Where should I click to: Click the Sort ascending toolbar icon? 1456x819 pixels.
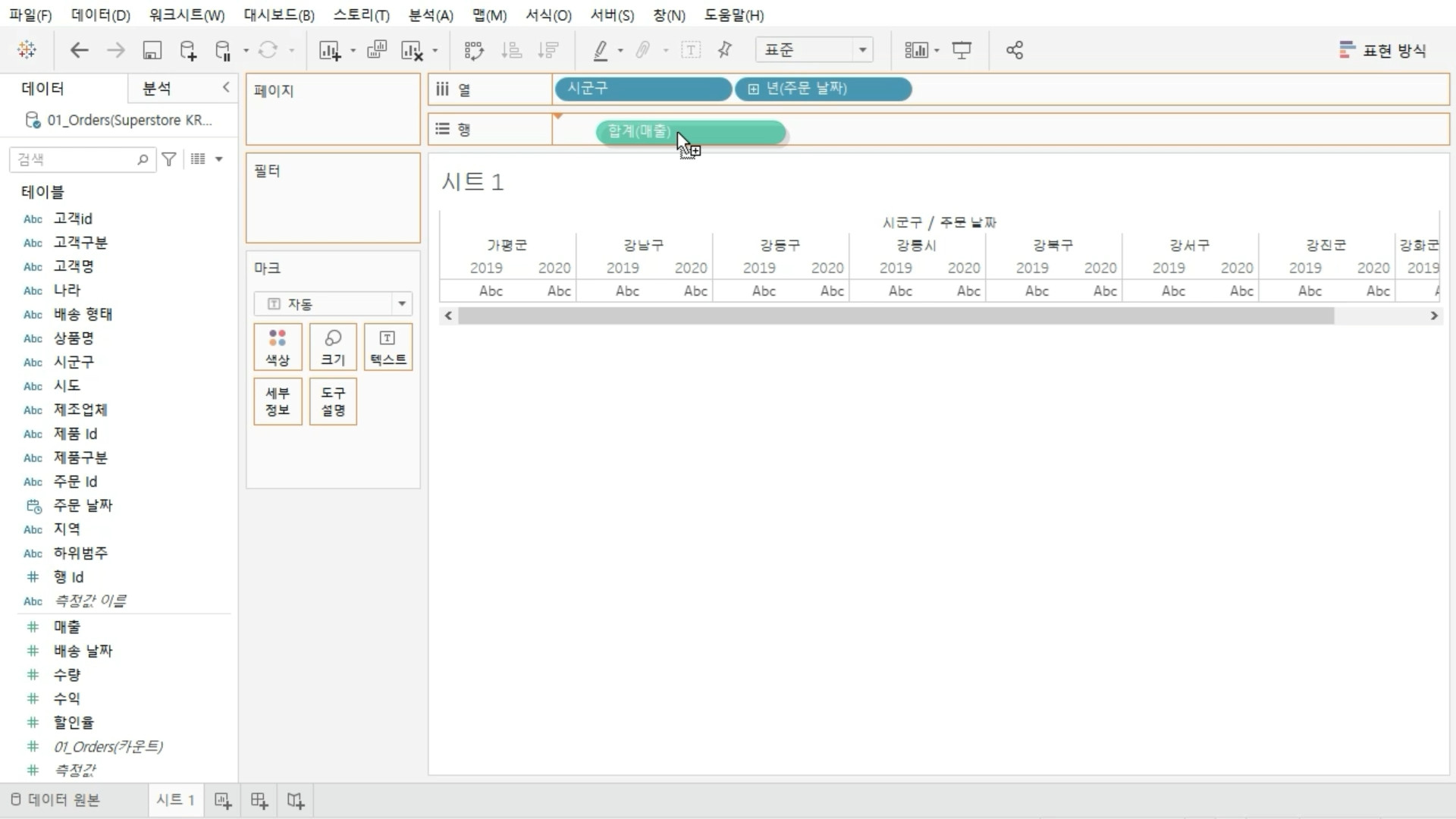[x=512, y=51]
